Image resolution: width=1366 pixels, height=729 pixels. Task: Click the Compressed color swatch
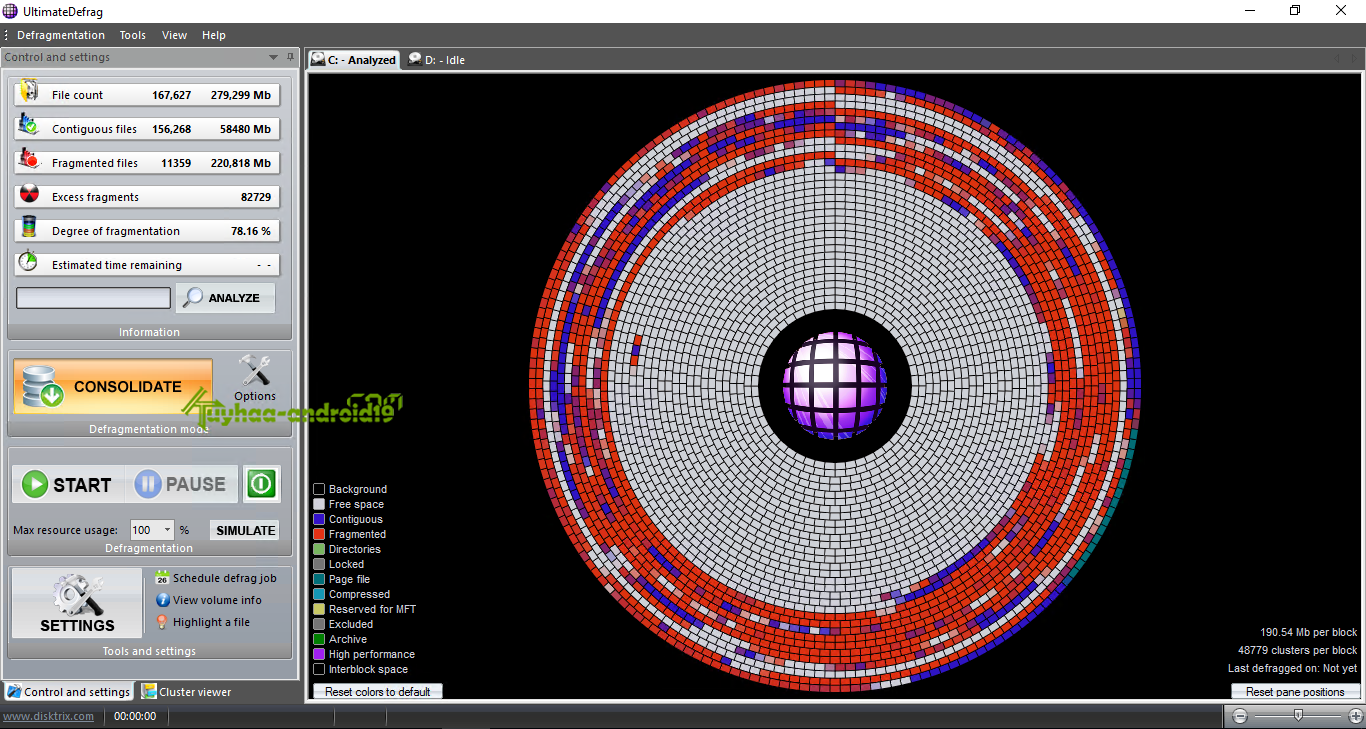pos(319,594)
